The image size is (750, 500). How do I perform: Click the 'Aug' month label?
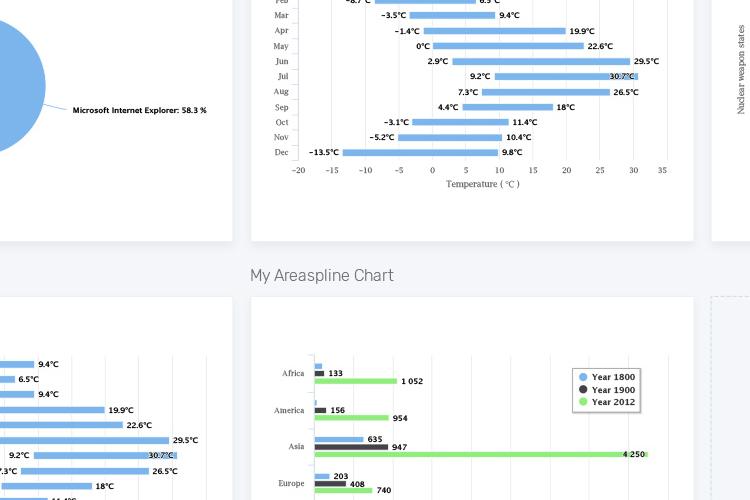(x=281, y=91)
